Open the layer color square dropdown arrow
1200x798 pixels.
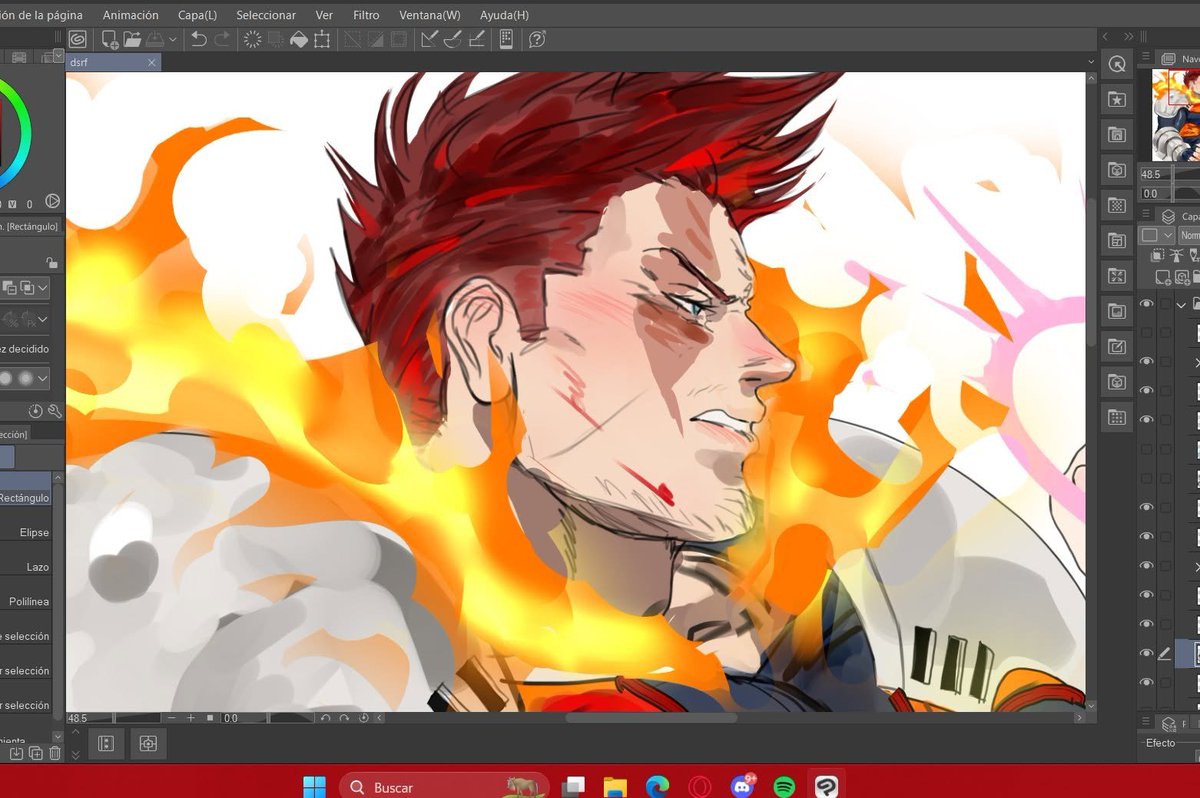[x=1168, y=235]
